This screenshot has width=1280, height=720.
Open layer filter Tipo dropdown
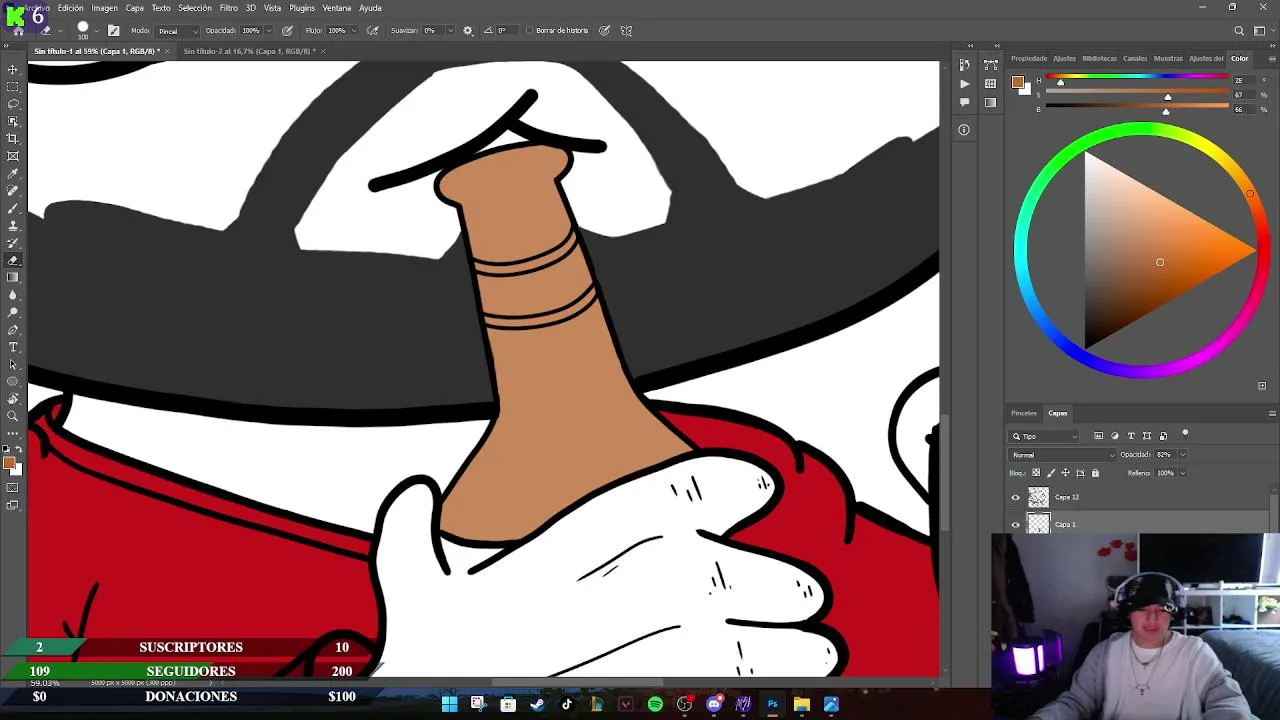(x=1045, y=436)
